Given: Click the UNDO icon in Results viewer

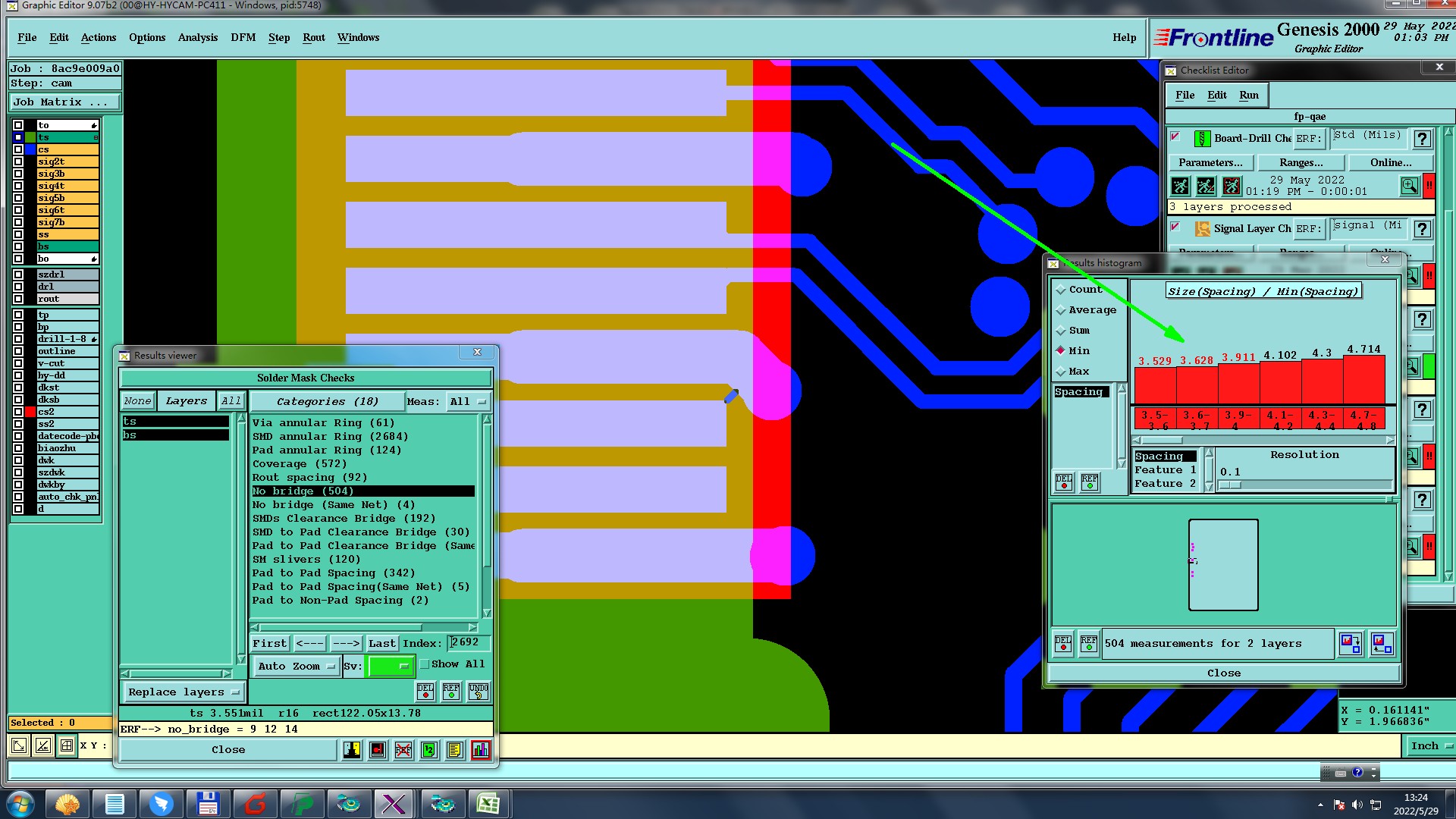Looking at the screenshot, I should click(x=478, y=691).
